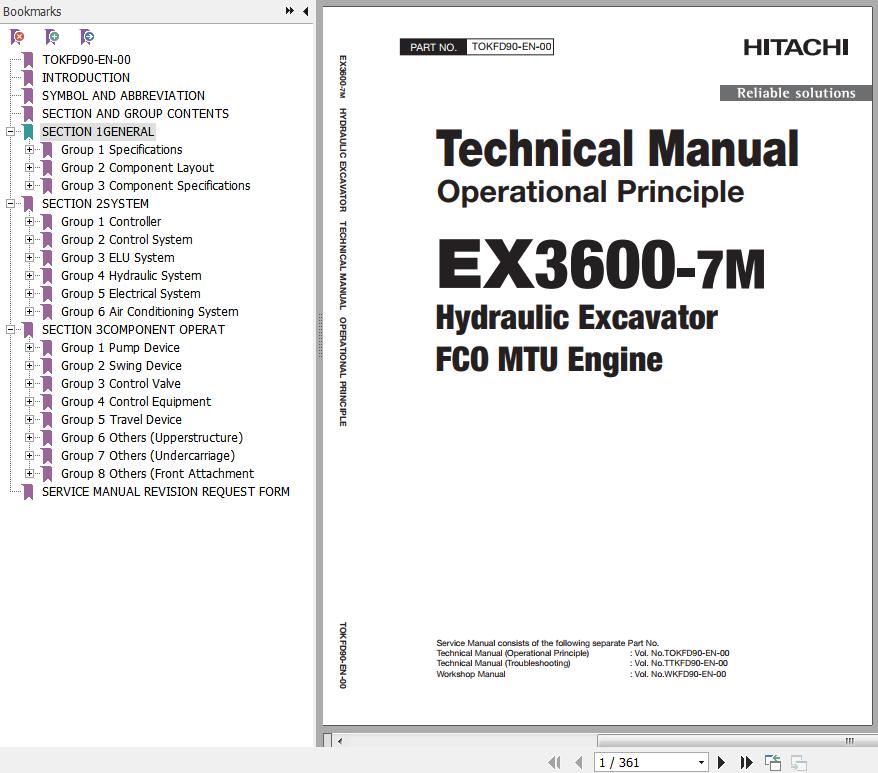
Task: Jump to Group 5 Travel Device bookmark
Action: pos(121,420)
